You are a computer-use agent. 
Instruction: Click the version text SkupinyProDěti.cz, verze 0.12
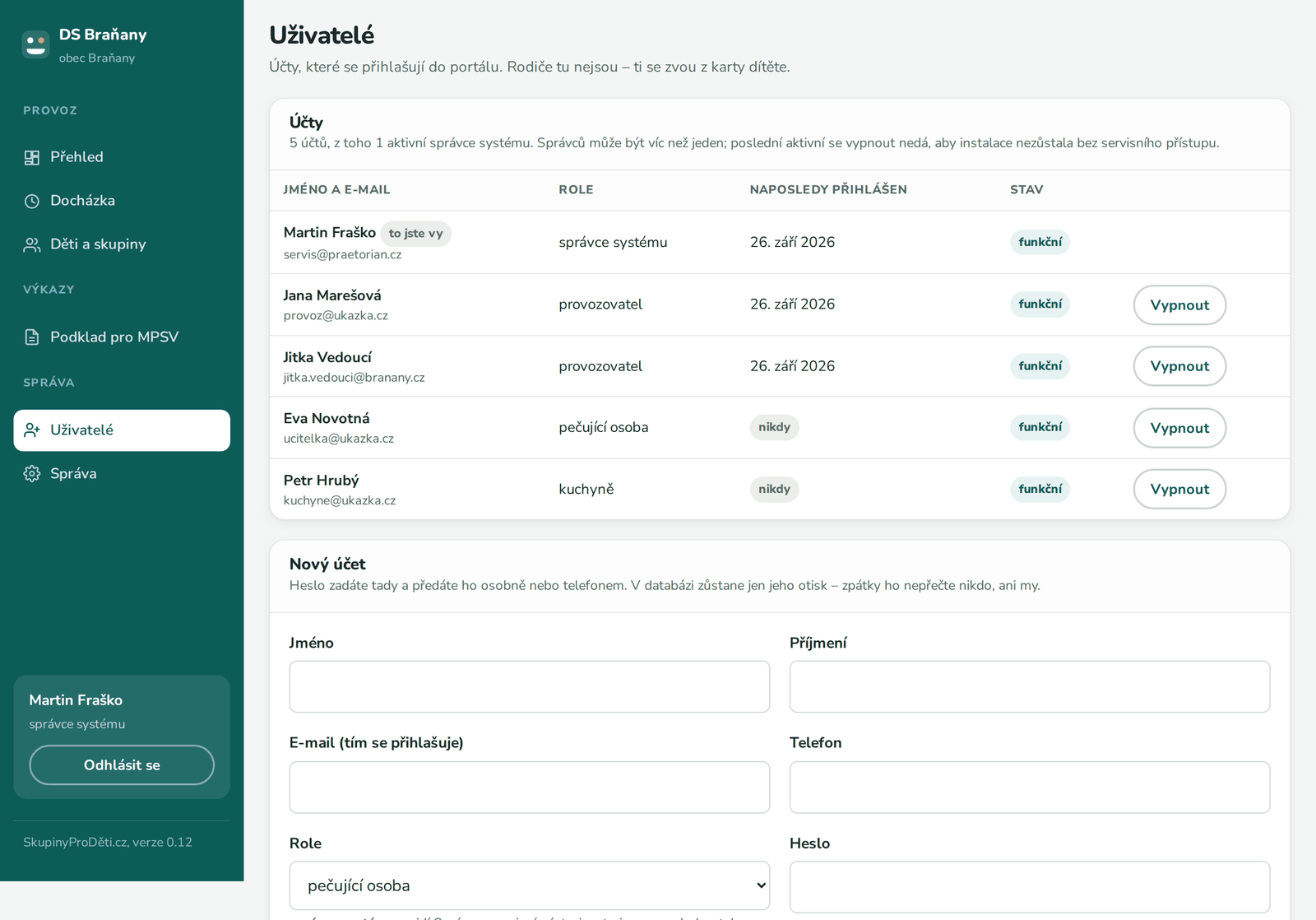(108, 842)
